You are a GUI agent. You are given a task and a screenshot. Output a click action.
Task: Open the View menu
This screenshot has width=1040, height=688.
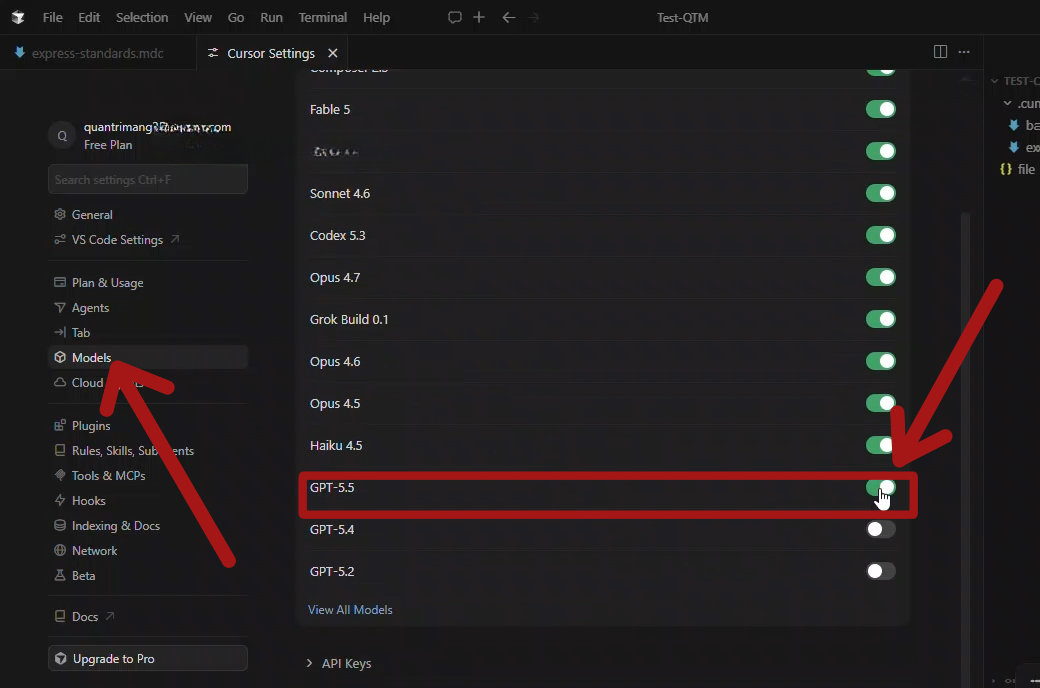[x=198, y=17]
